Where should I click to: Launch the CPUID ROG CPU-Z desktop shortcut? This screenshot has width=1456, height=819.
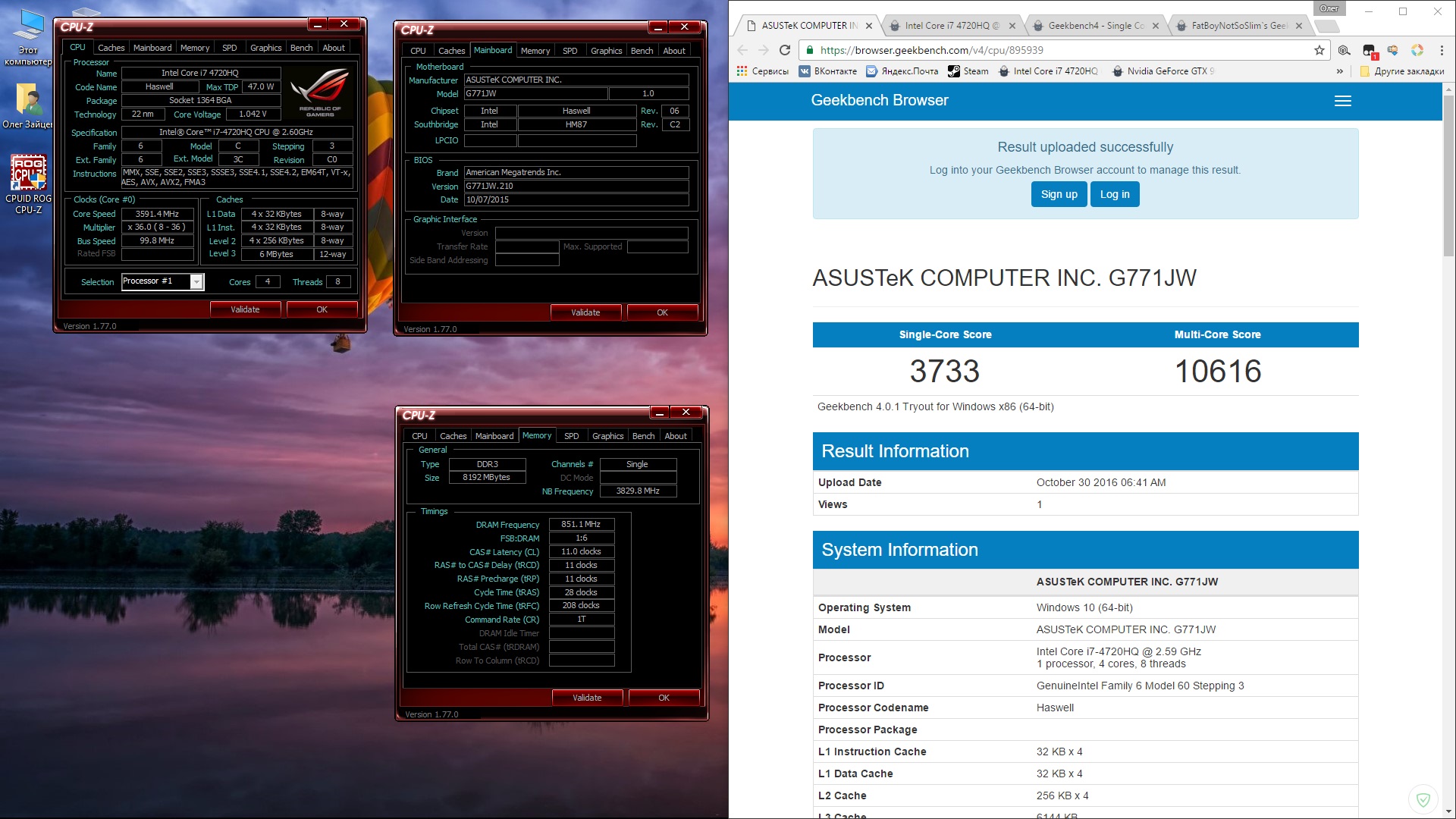point(29,184)
